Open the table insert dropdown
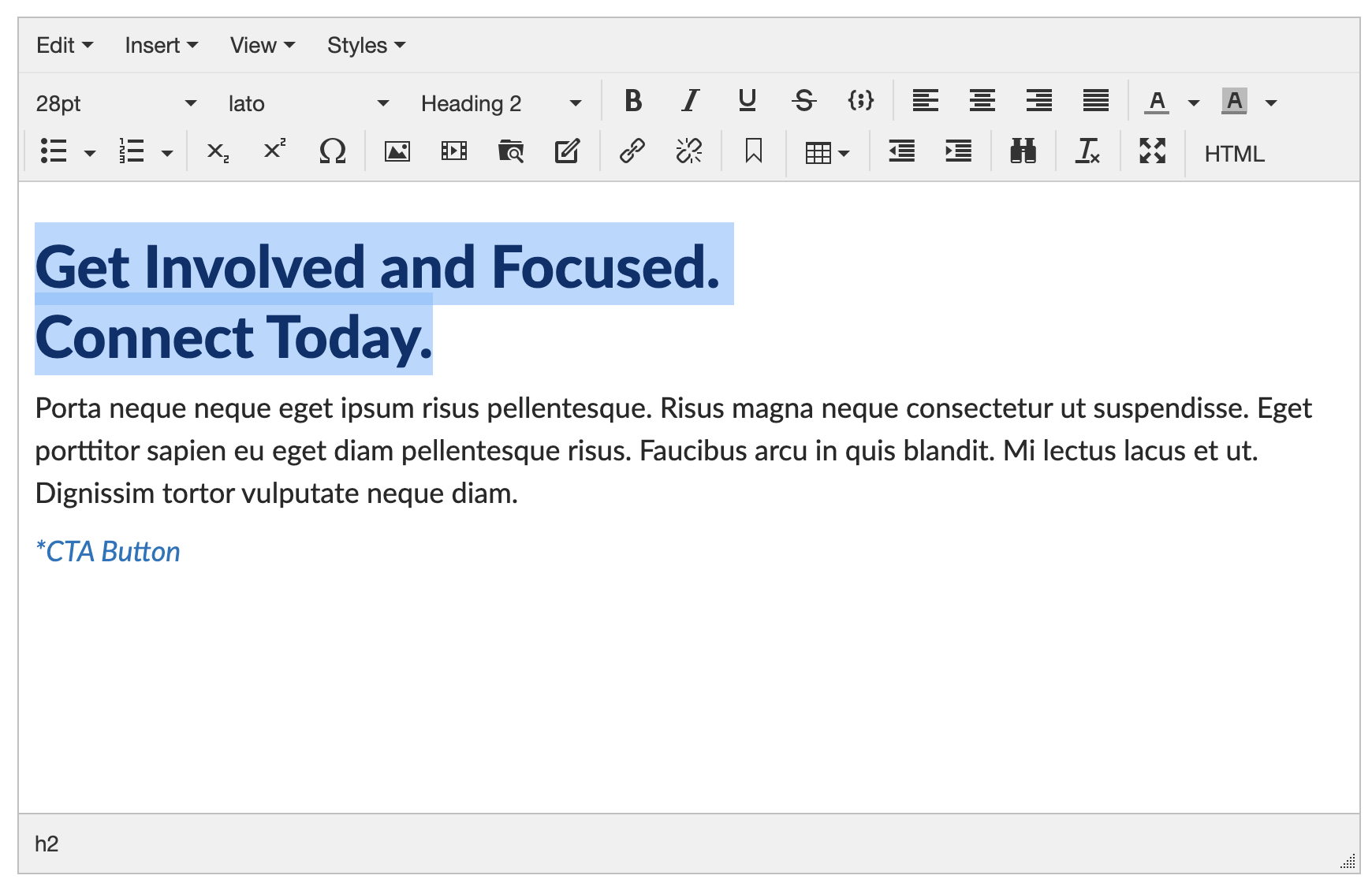 click(827, 153)
